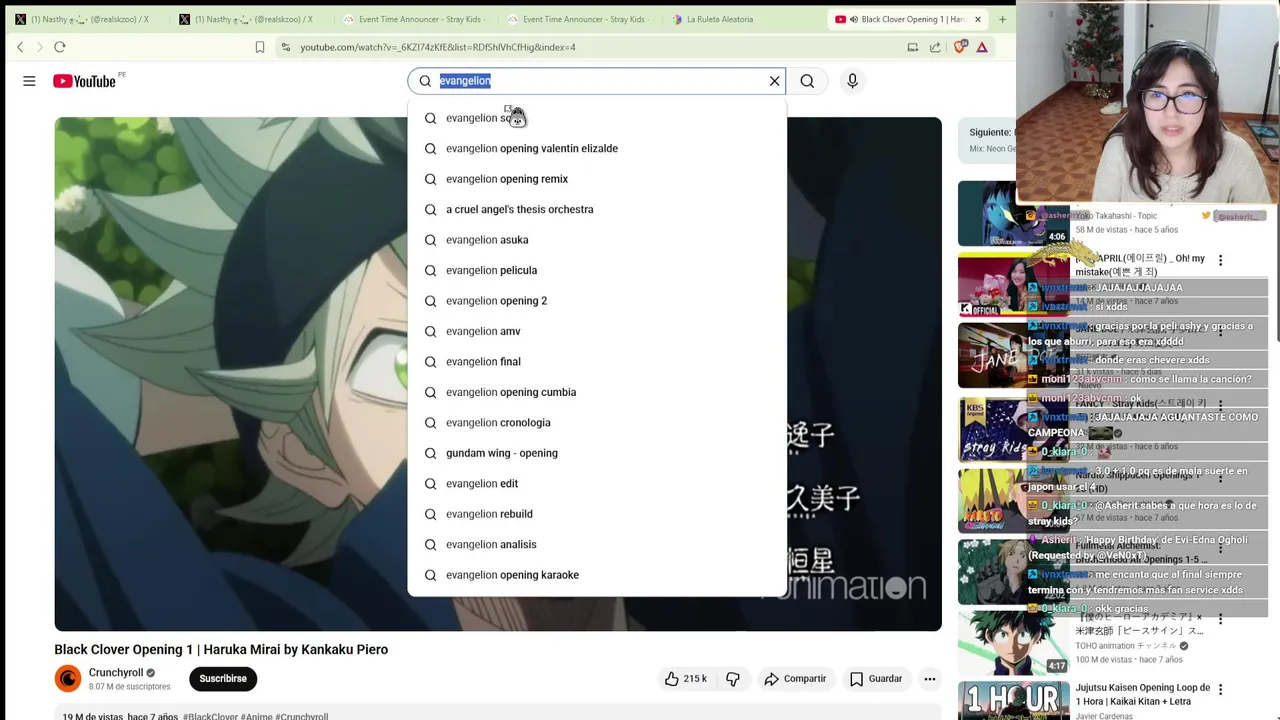Open a new browser tab with plus
Viewport: 1280px width, 720px height.
(1002, 19)
